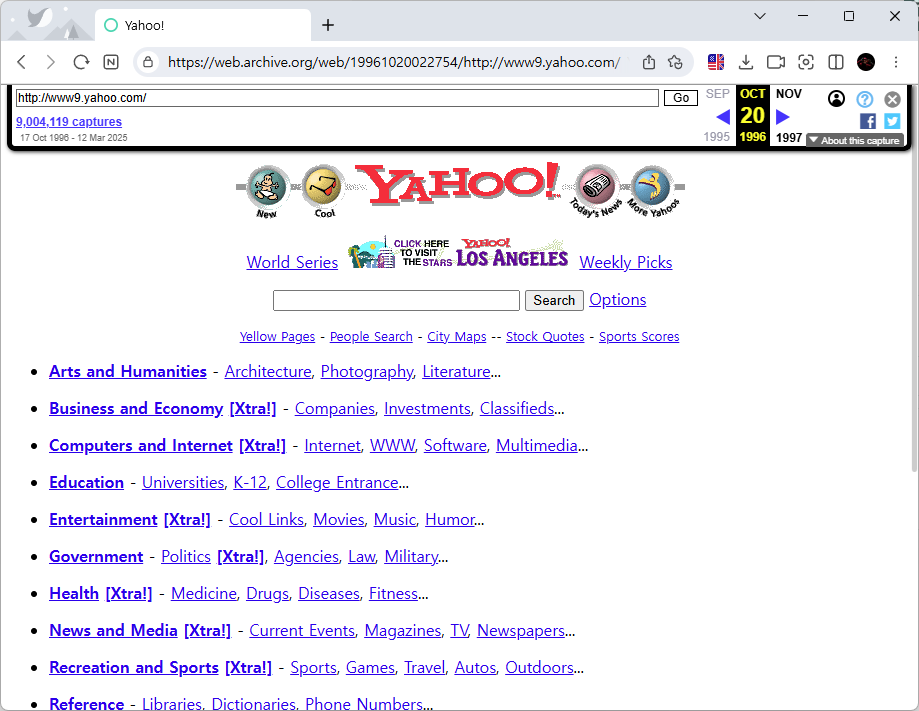Select the Yahoo! browser tab
The width and height of the screenshot is (919, 711).
click(x=202, y=25)
